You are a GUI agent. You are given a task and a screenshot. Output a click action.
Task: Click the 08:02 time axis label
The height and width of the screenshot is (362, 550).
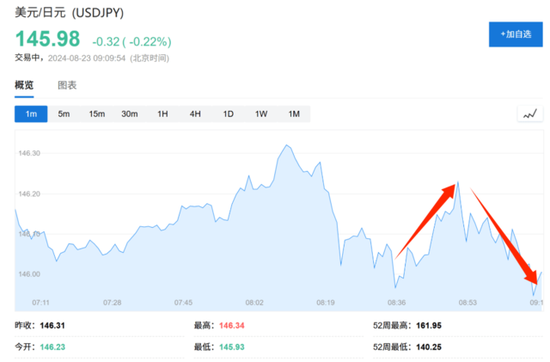click(254, 302)
